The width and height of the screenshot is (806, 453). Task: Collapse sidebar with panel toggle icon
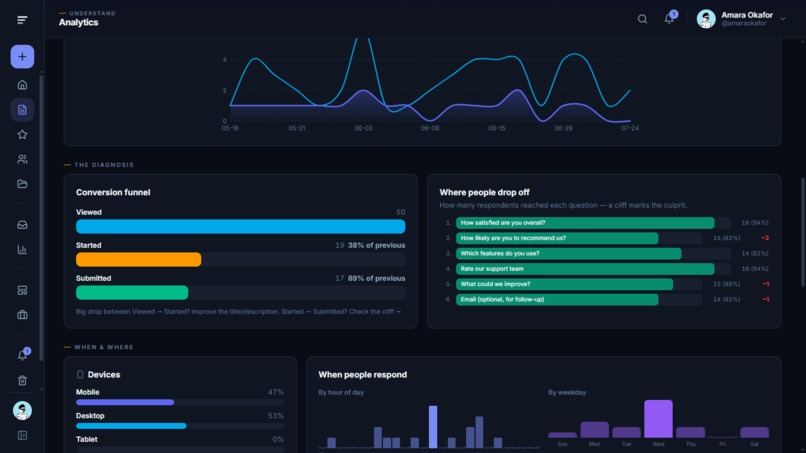coord(22,436)
